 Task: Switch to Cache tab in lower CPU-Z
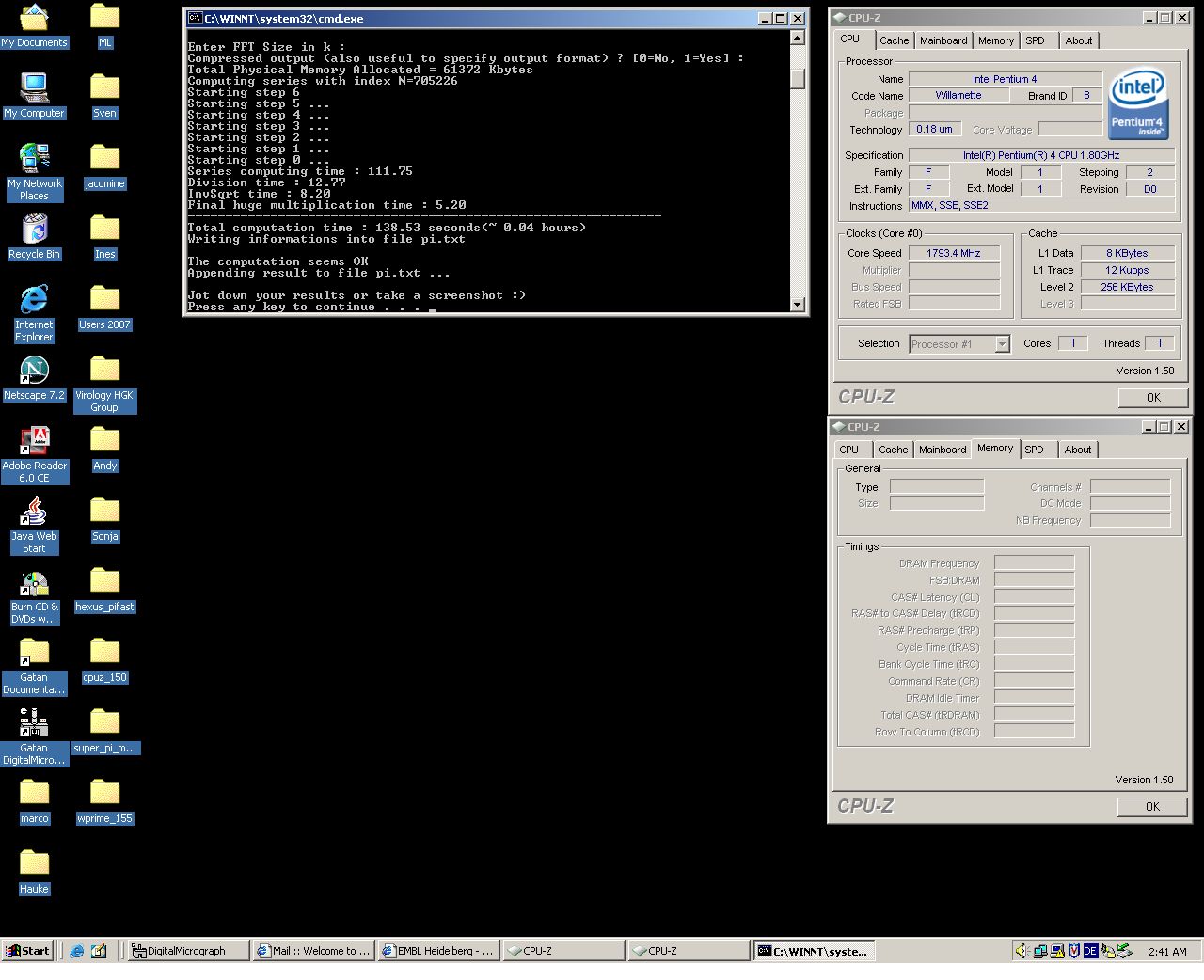click(893, 450)
